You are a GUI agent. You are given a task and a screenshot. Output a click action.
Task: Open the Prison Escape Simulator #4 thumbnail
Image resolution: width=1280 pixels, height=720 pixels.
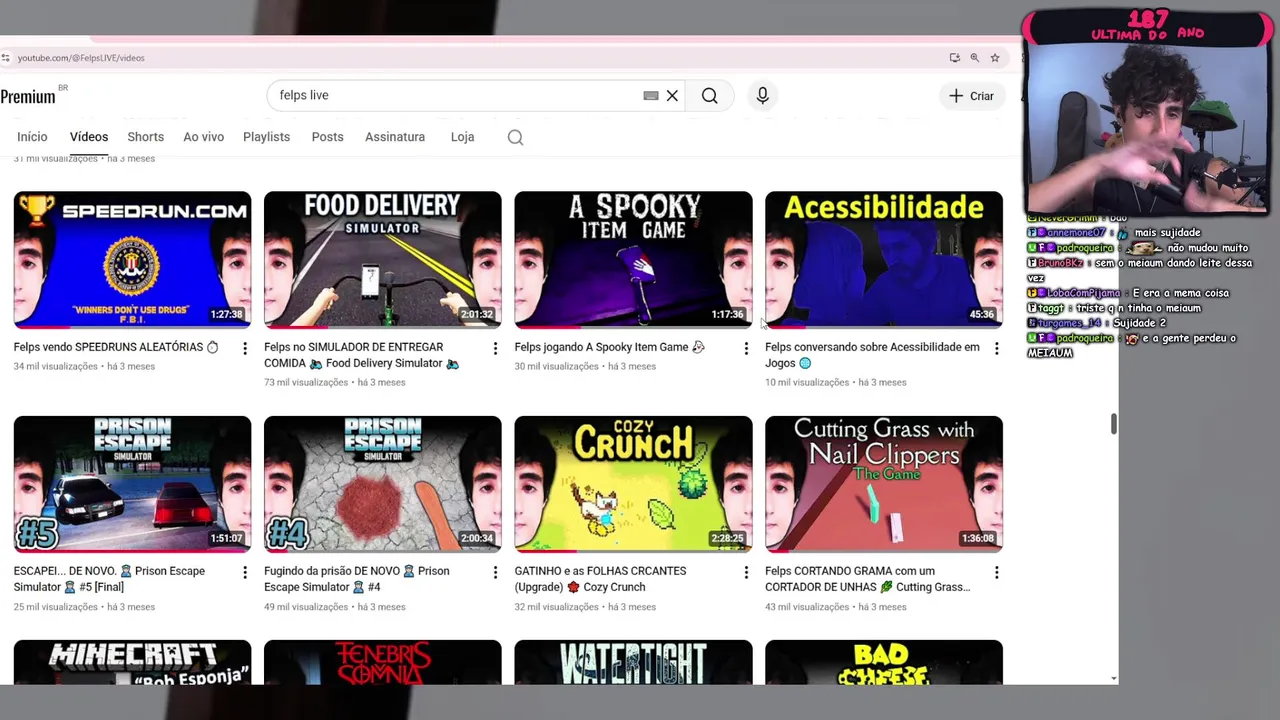[x=382, y=483]
